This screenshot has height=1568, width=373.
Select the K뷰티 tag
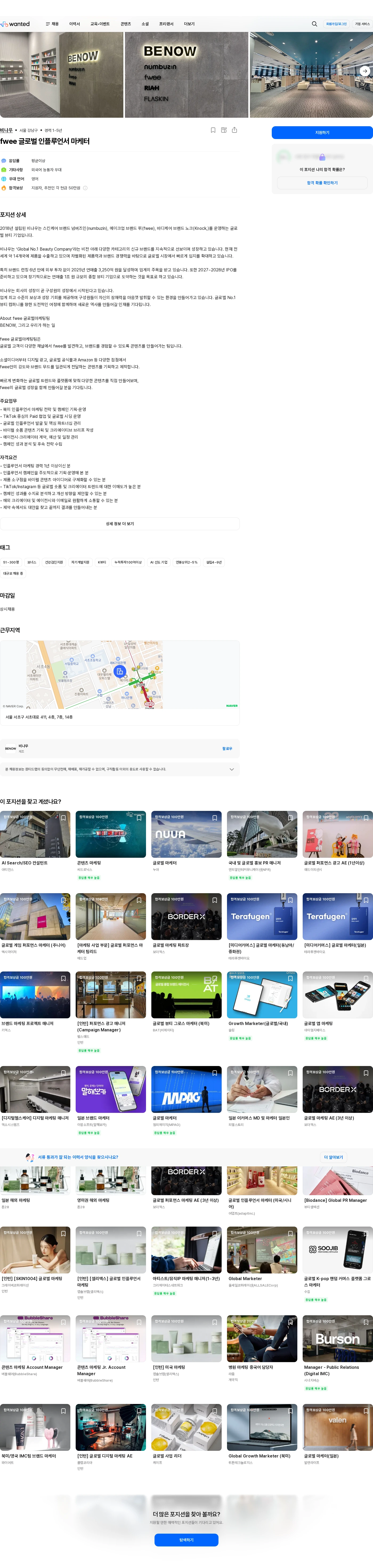tap(102, 562)
